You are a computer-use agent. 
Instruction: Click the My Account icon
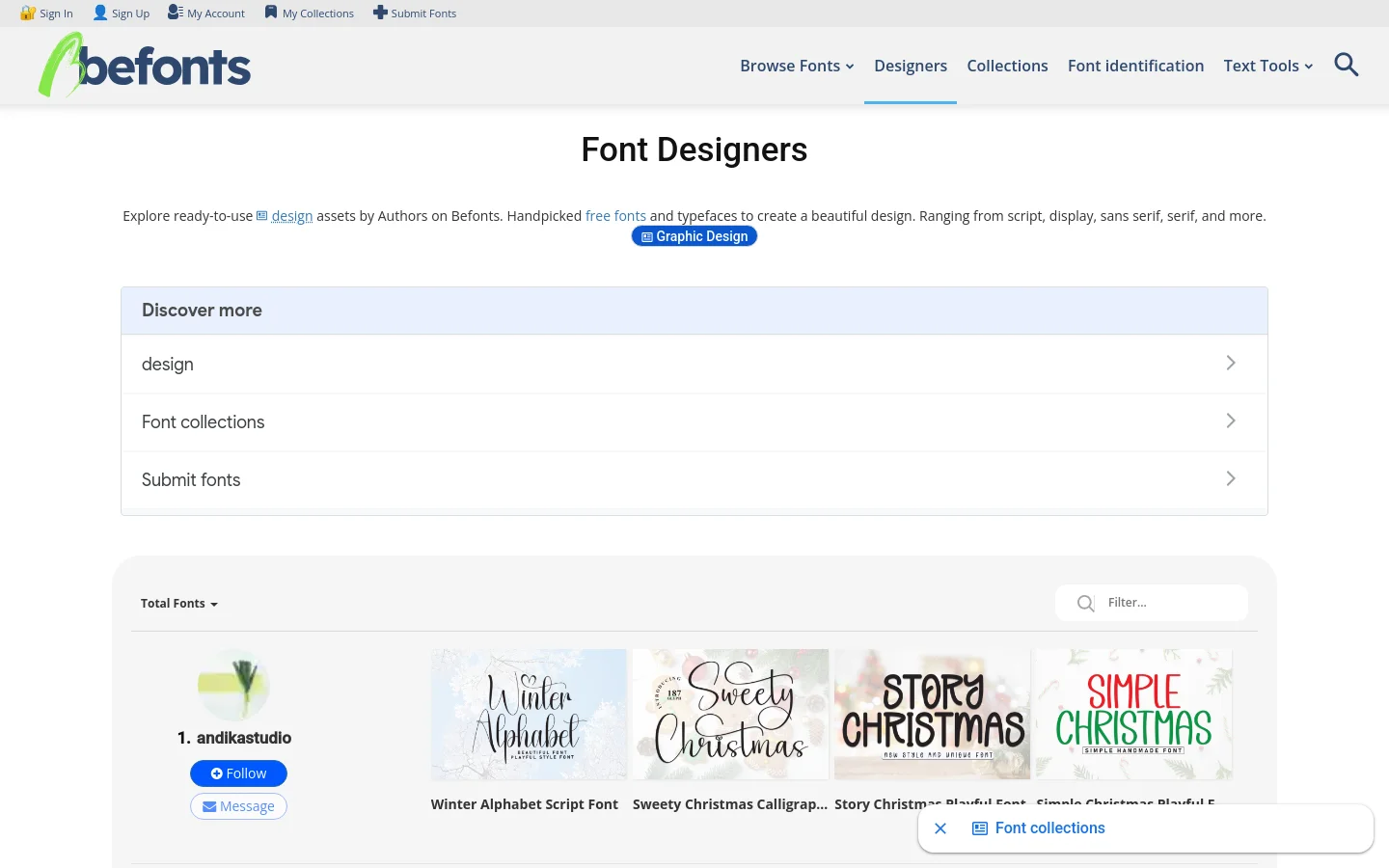click(176, 13)
